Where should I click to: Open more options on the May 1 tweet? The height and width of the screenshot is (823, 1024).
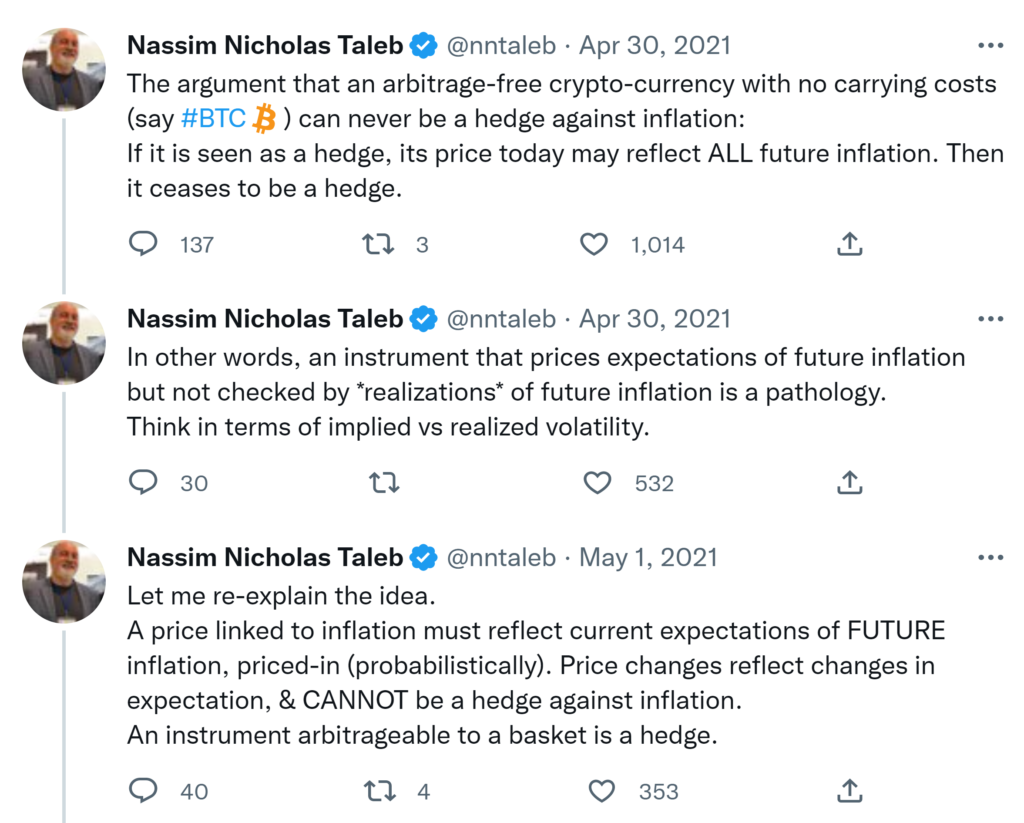990,558
